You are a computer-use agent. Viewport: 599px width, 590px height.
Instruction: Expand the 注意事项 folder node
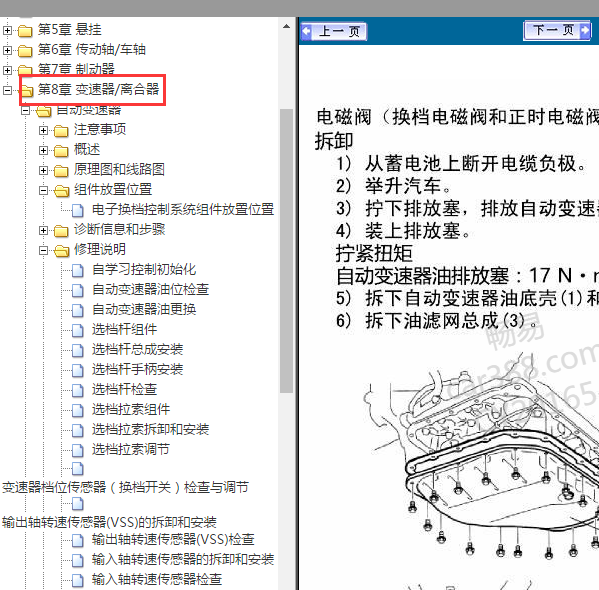(44, 130)
